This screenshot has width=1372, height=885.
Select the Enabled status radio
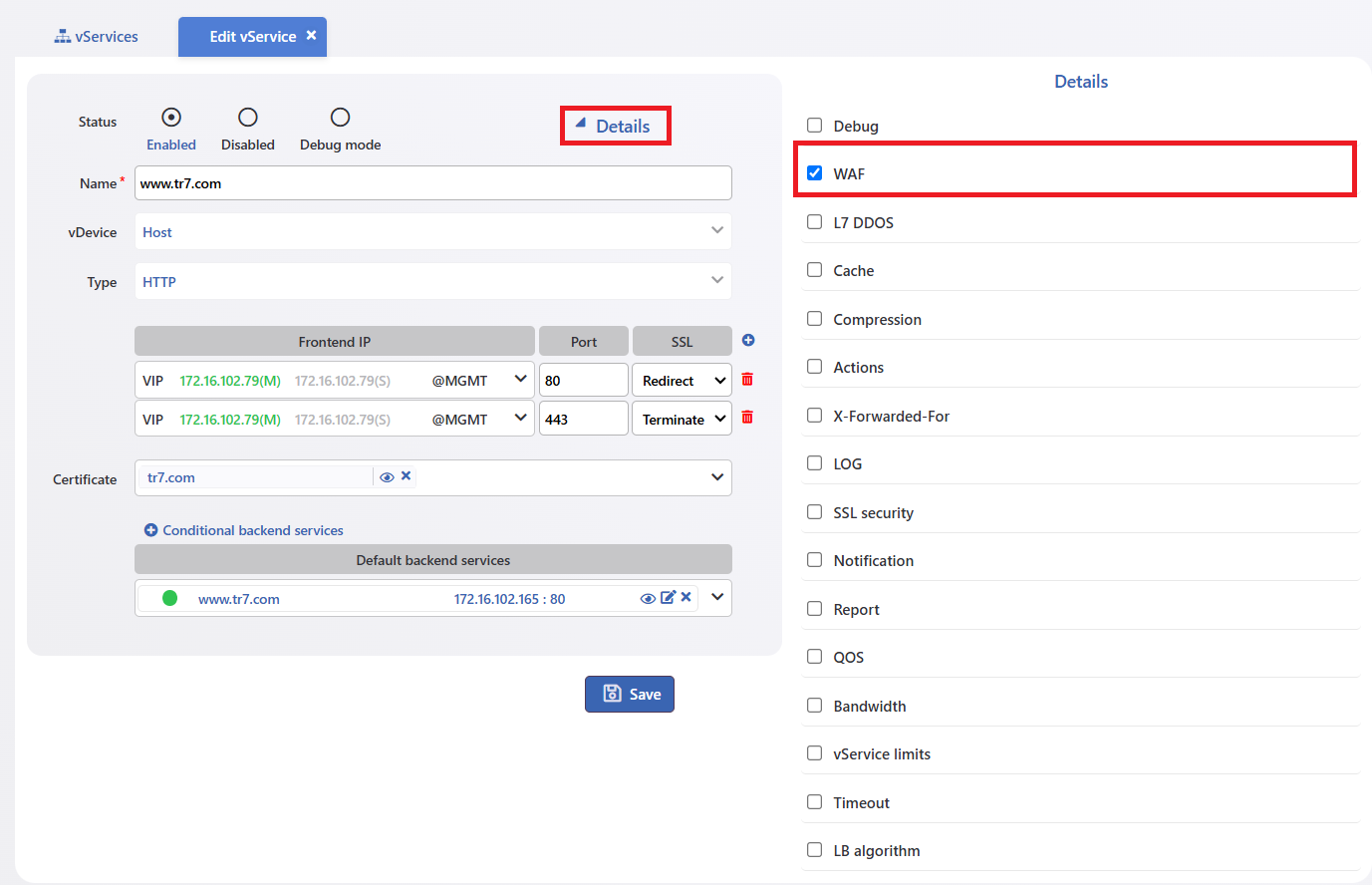(171, 118)
